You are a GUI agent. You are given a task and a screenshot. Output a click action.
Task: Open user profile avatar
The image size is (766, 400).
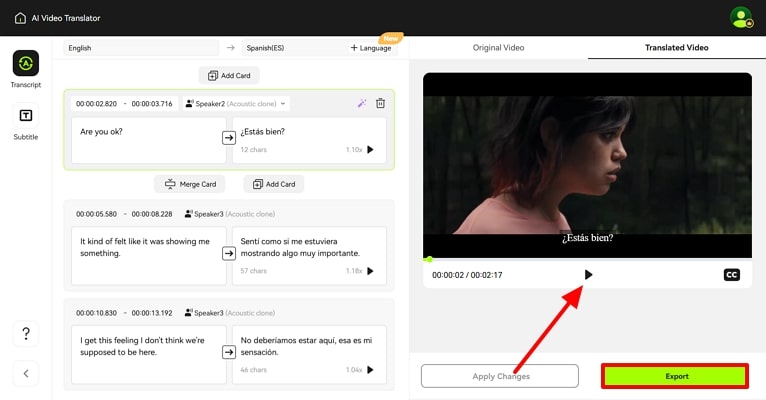(x=741, y=18)
